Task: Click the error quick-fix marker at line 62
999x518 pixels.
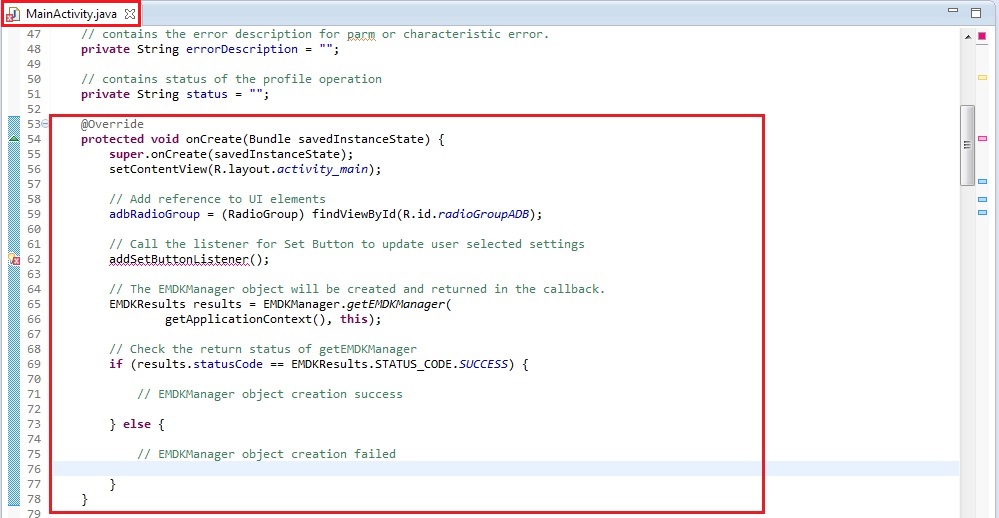Action: coord(13,259)
